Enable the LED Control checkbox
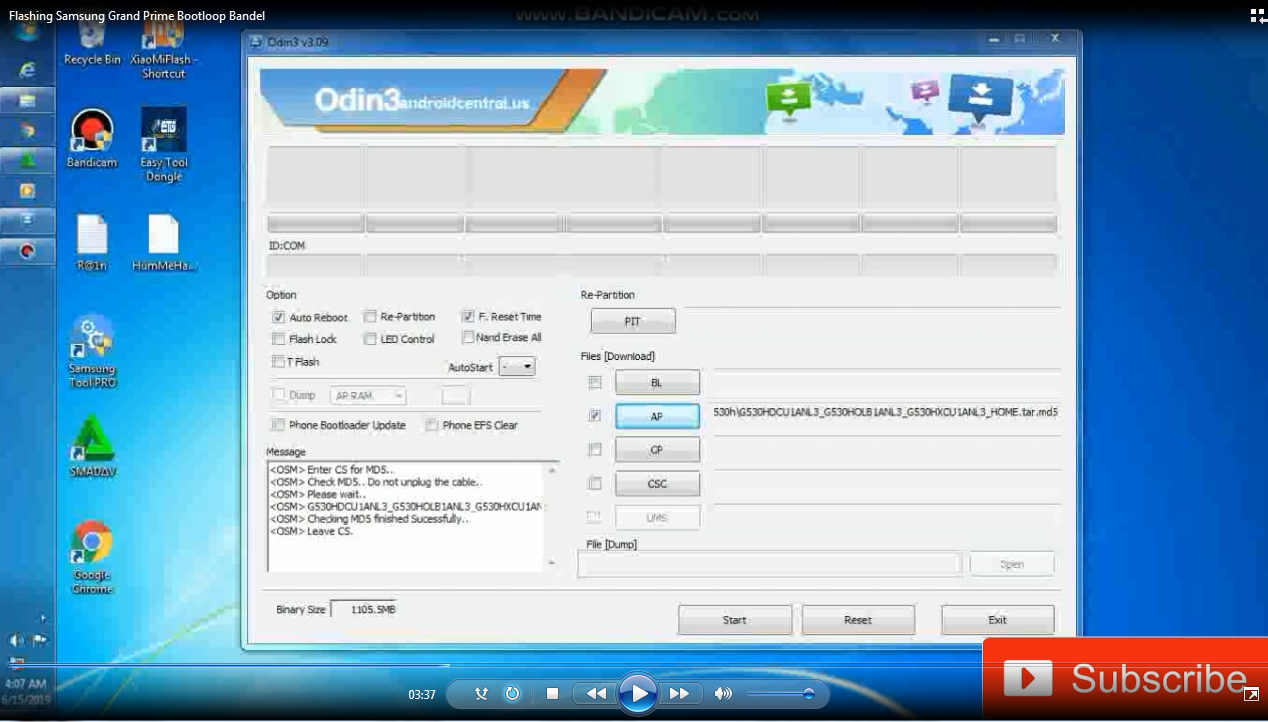This screenshot has width=1268, height=722. click(370, 339)
